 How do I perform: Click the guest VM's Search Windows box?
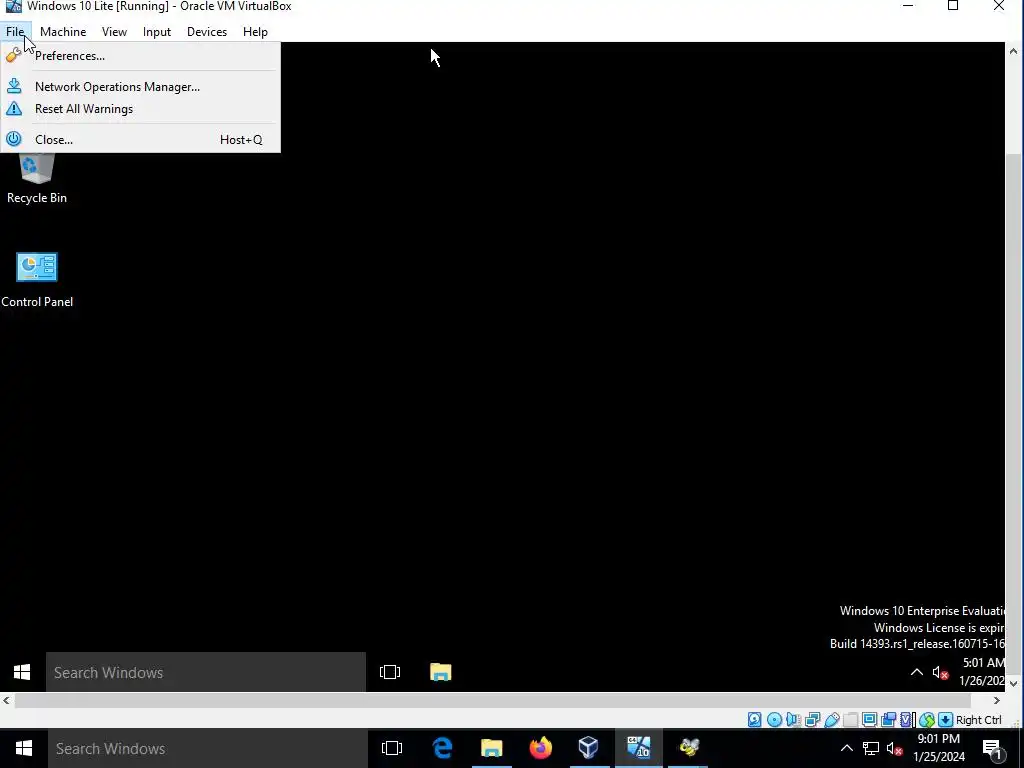[x=206, y=672]
